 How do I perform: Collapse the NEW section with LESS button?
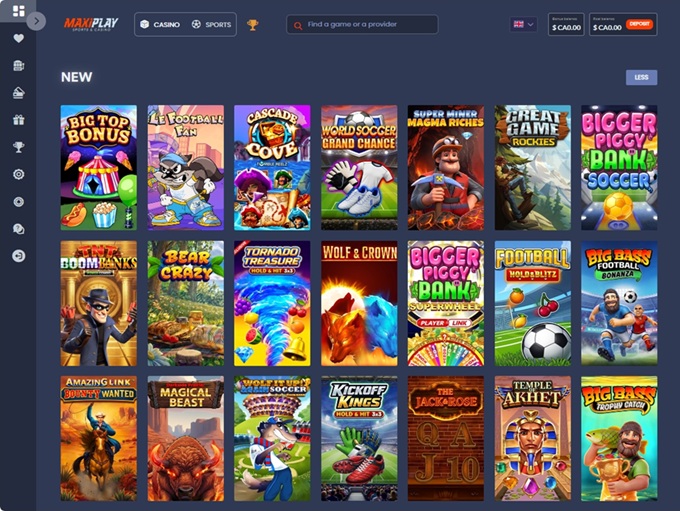click(x=641, y=77)
